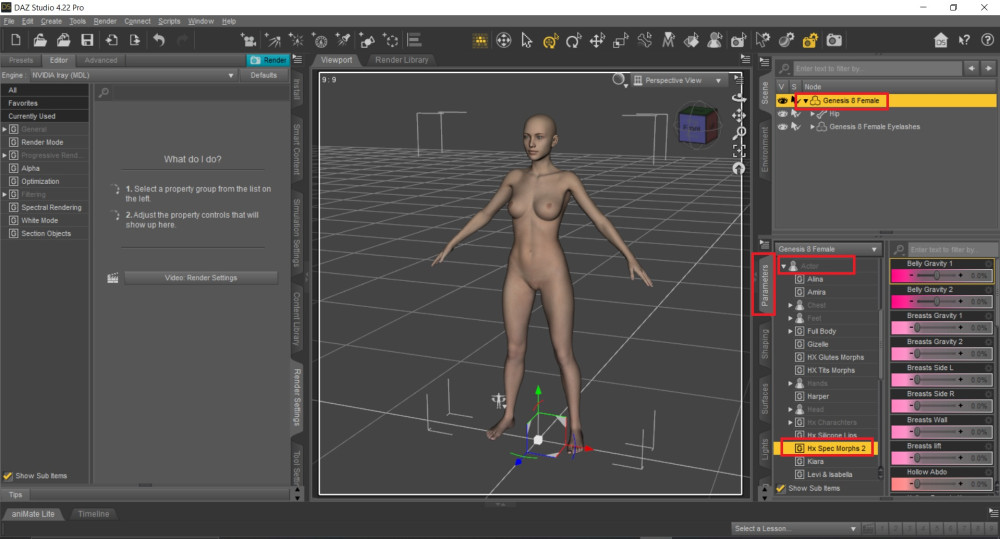This screenshot has width=1000, height=539.
Task: Click the teal Render button
Action: coord(268,60)
